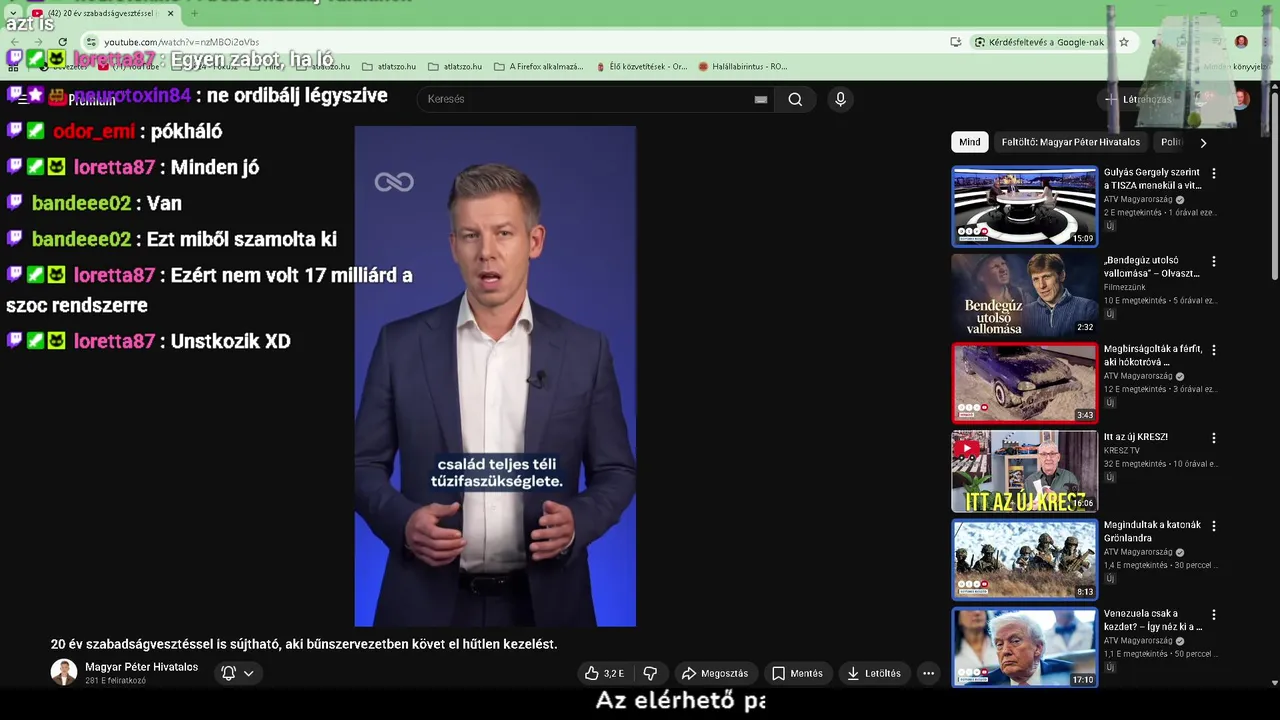Bookmark this page with the star icon
This screenshot has height=720, width=1280.
1124,42
